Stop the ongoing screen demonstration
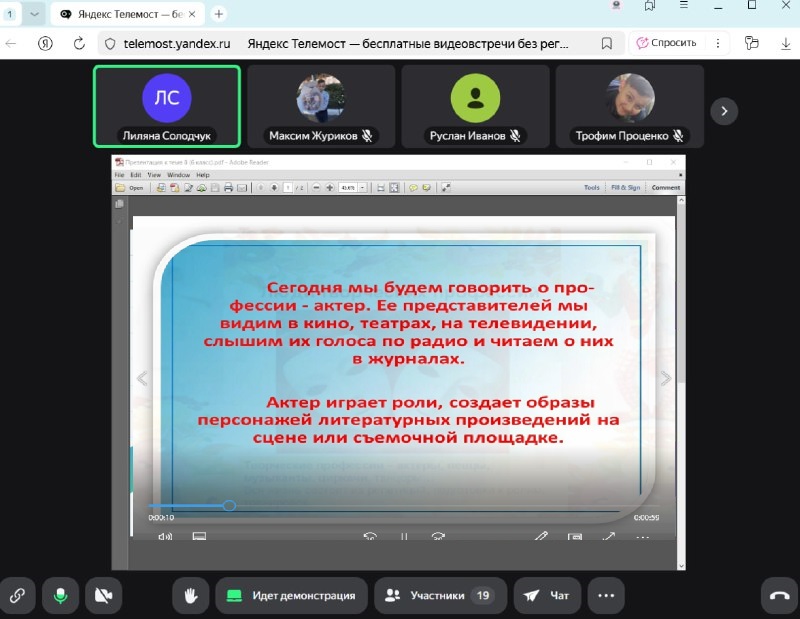Image resolution: width=800 pixels, height=619 pixels. point(290,595)
